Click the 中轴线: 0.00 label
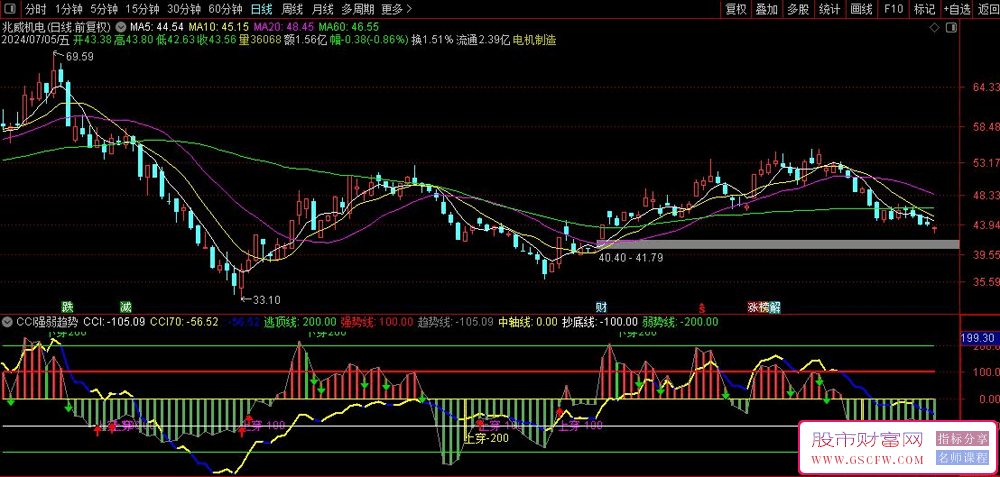The image size is (1000, 477). 527,321
